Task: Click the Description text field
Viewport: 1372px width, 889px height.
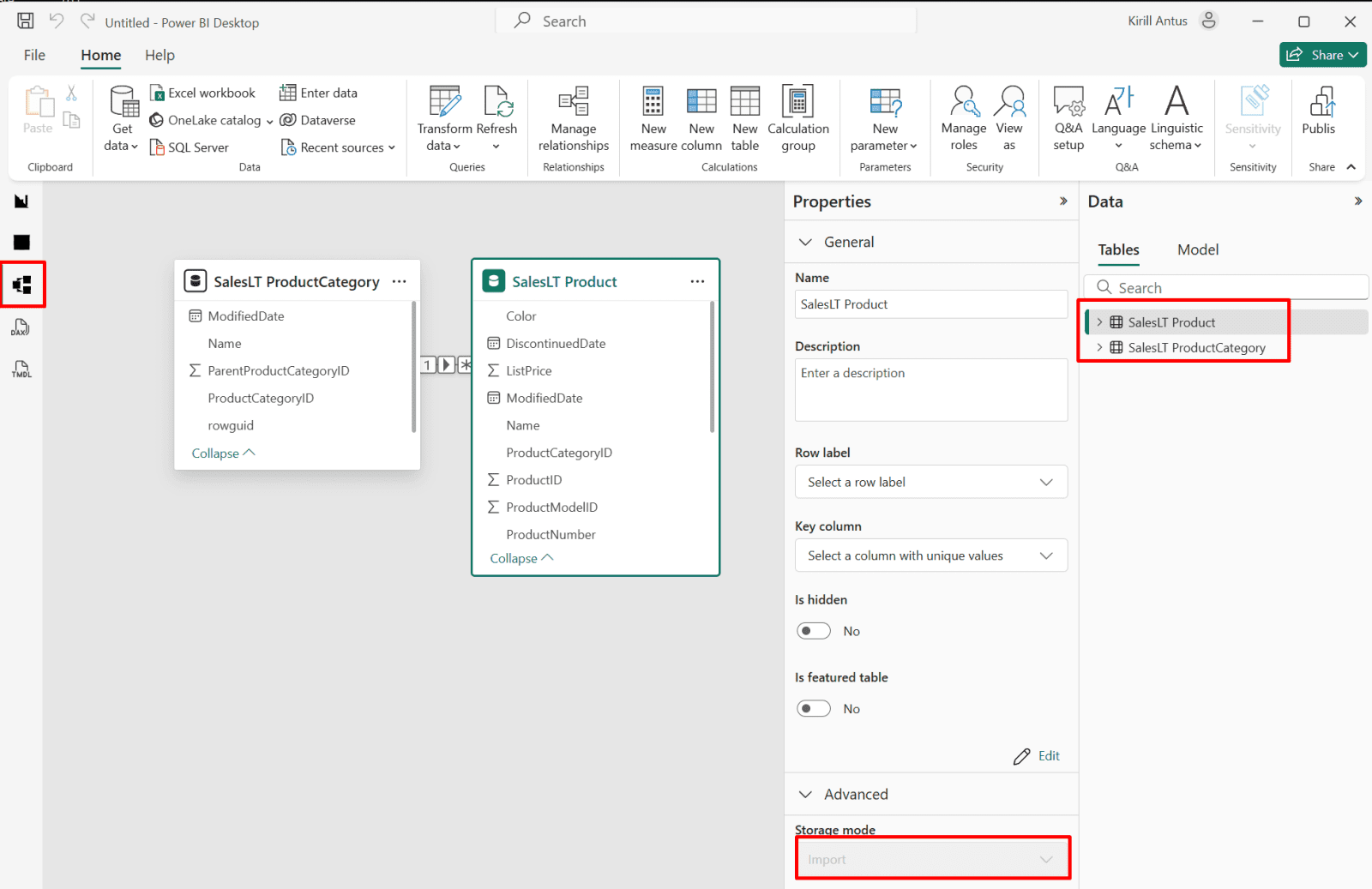Action: (930, 390)
